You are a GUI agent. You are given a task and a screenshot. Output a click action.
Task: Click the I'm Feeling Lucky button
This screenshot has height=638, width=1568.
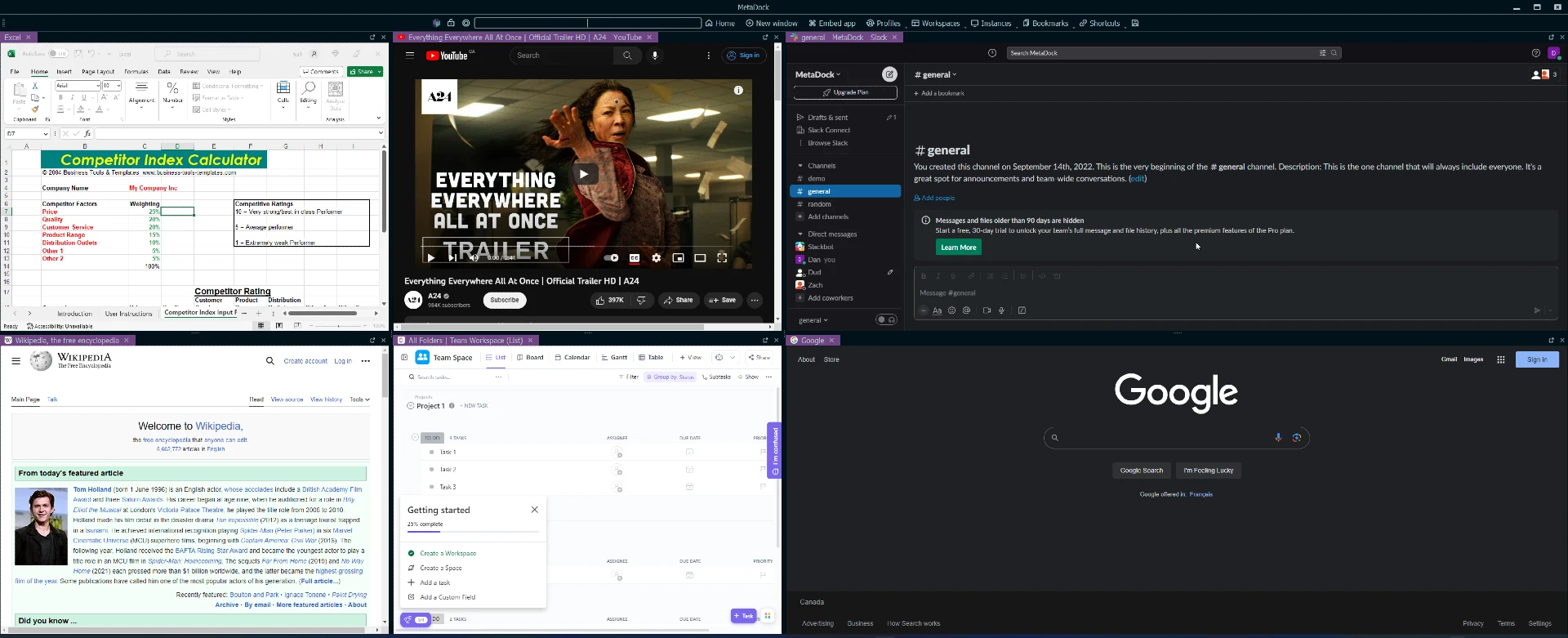(1208, 471)
